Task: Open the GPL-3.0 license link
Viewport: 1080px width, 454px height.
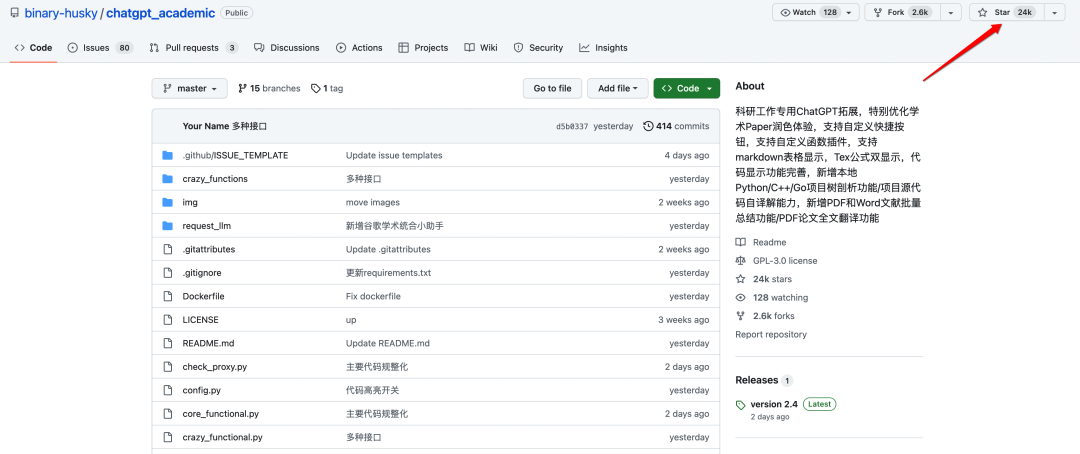Action: coord(785,260)
